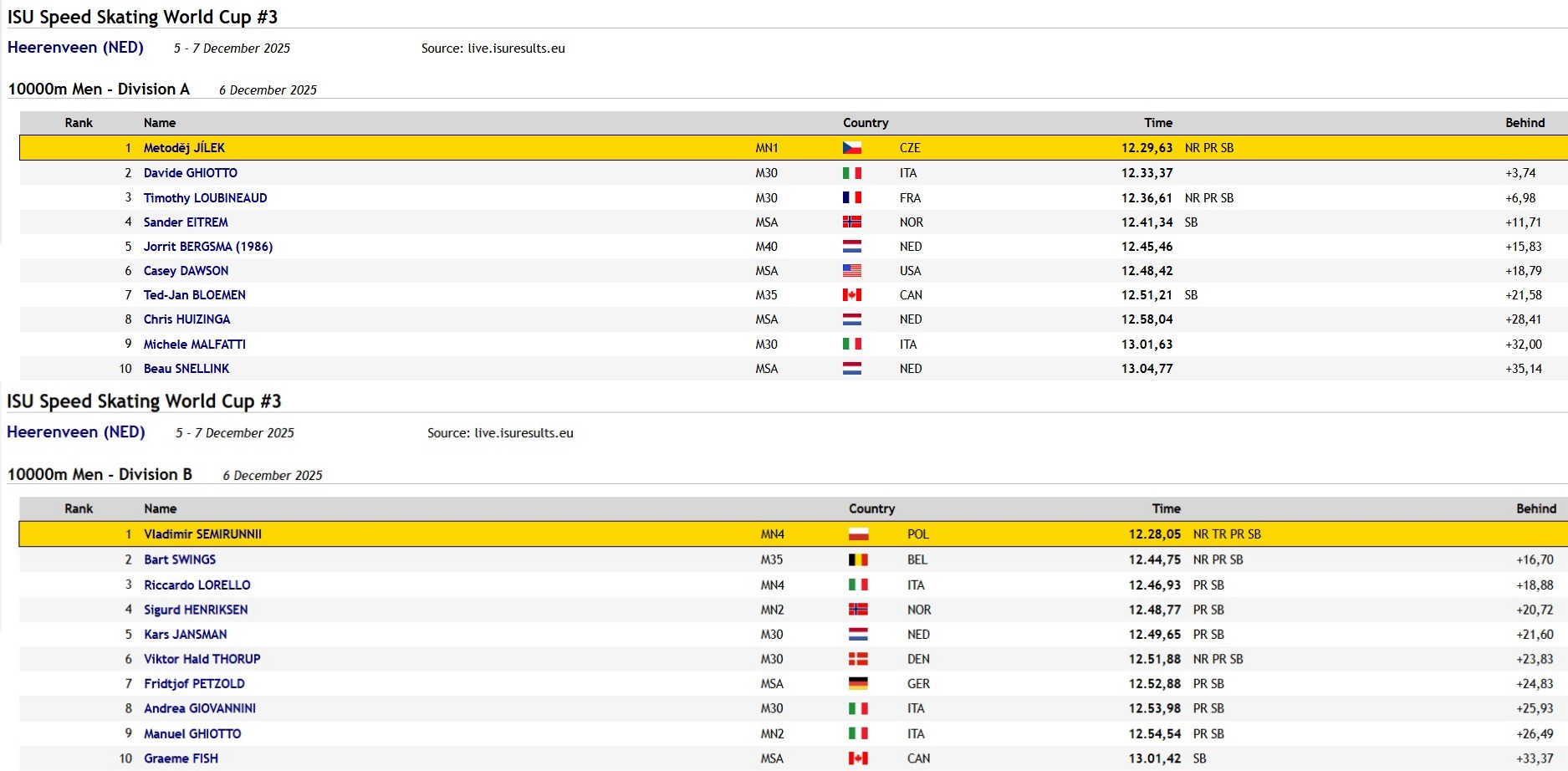Click the Canadian flag next to Graeme Fish
1568x771 pixels.
858,758
